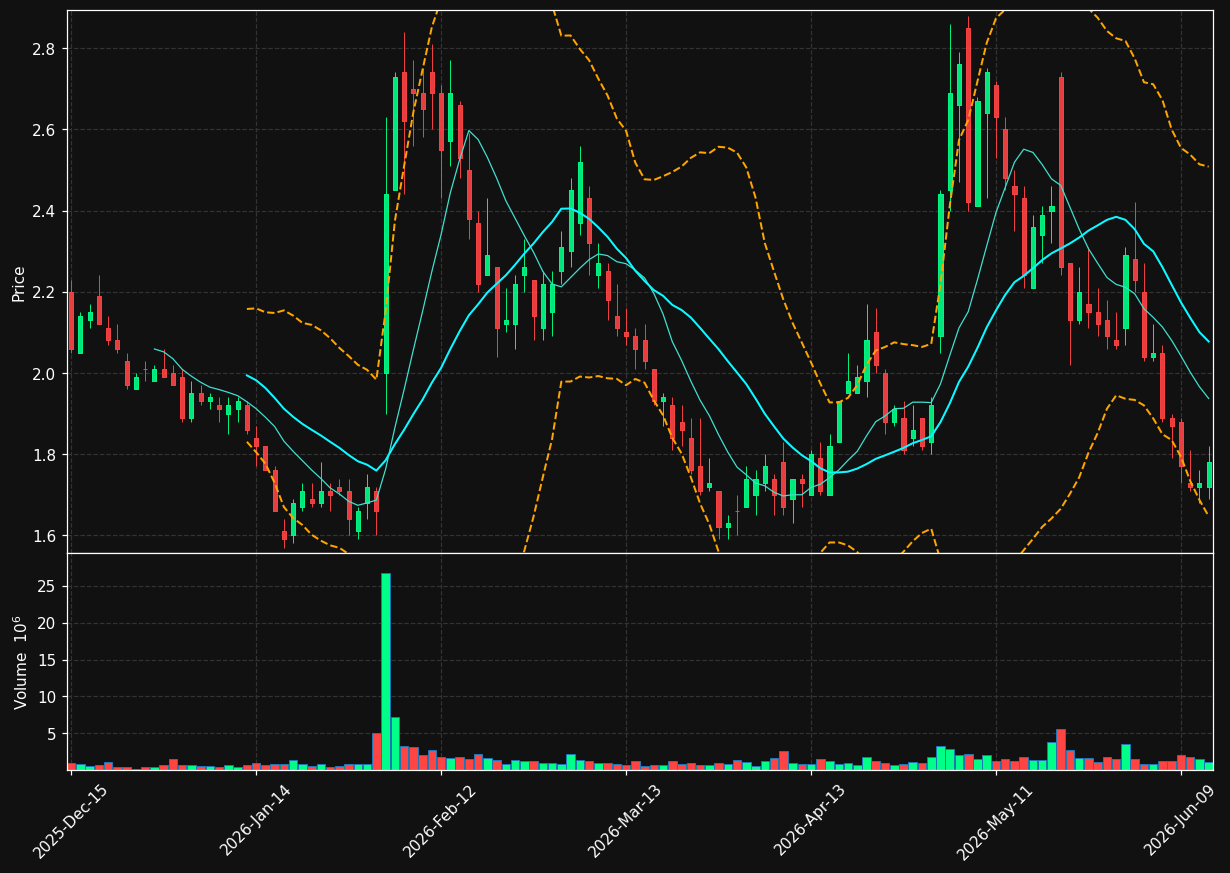Image resolution: width=1230 pixels, height=873 pixels.
Task: Click the 2026-Mar-13 date label
Action: pyautogui.click(x=624, y=821)
